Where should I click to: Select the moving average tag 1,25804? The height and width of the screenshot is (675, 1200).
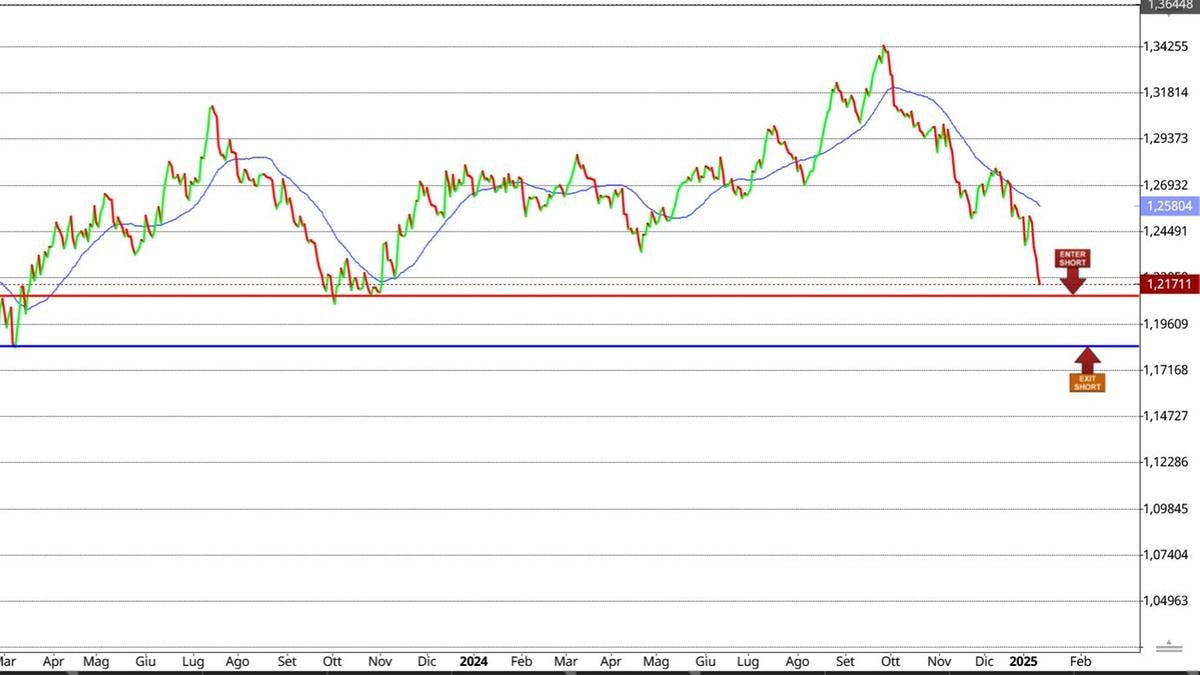(1168, 206)
